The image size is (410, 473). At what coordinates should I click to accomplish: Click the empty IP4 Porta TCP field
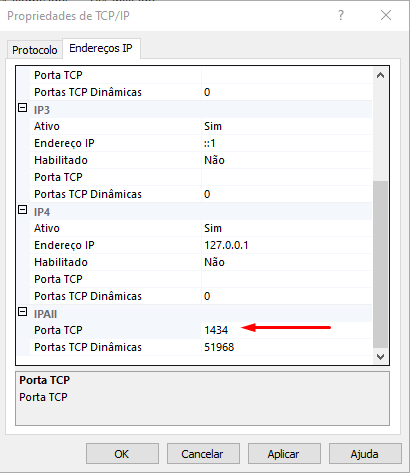click(x=287, y=279)
